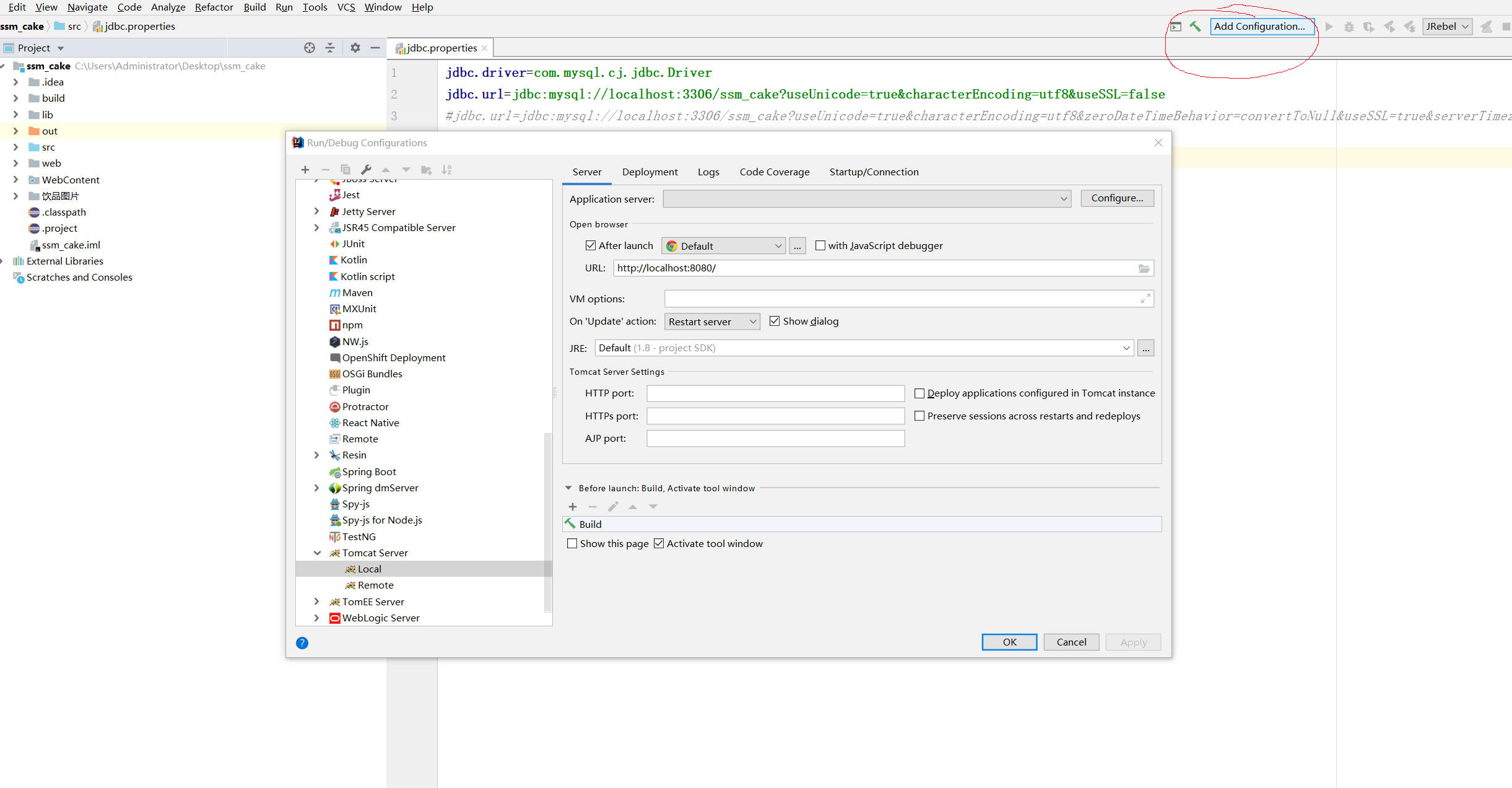Click the add before launch task plus icon

tap(573, 507)
